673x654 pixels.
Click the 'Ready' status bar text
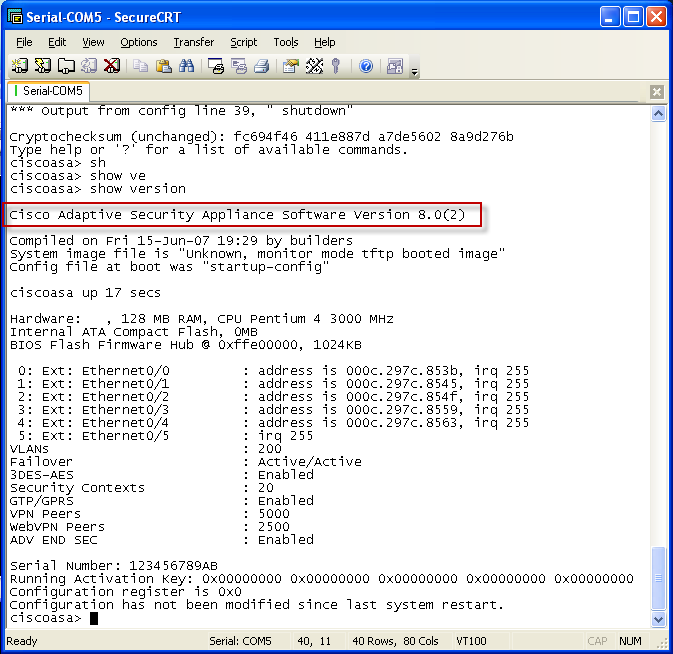22,641
